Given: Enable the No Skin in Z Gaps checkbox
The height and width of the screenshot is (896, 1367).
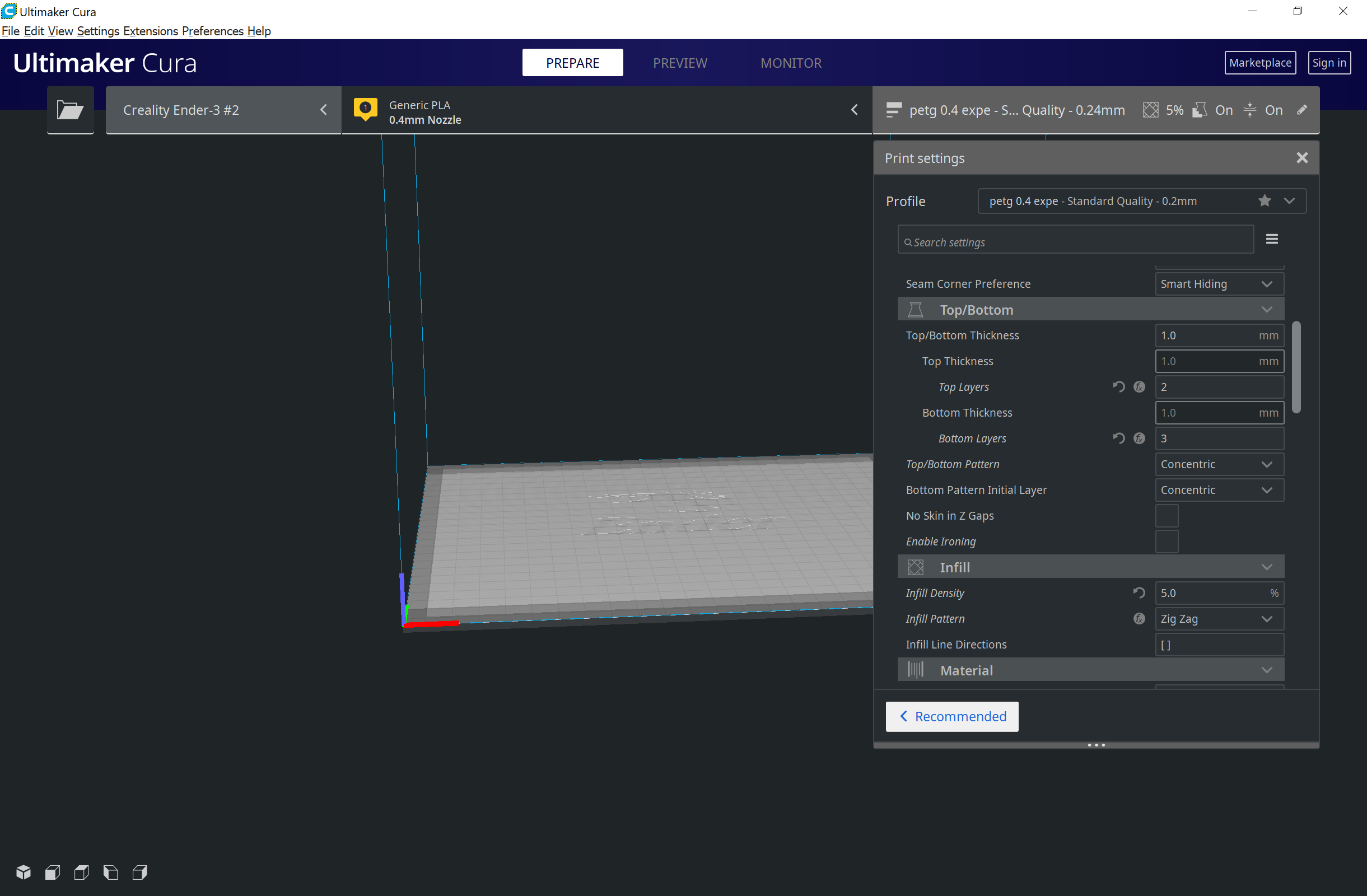Looking at the screenshot, I should pos(1167,516).
